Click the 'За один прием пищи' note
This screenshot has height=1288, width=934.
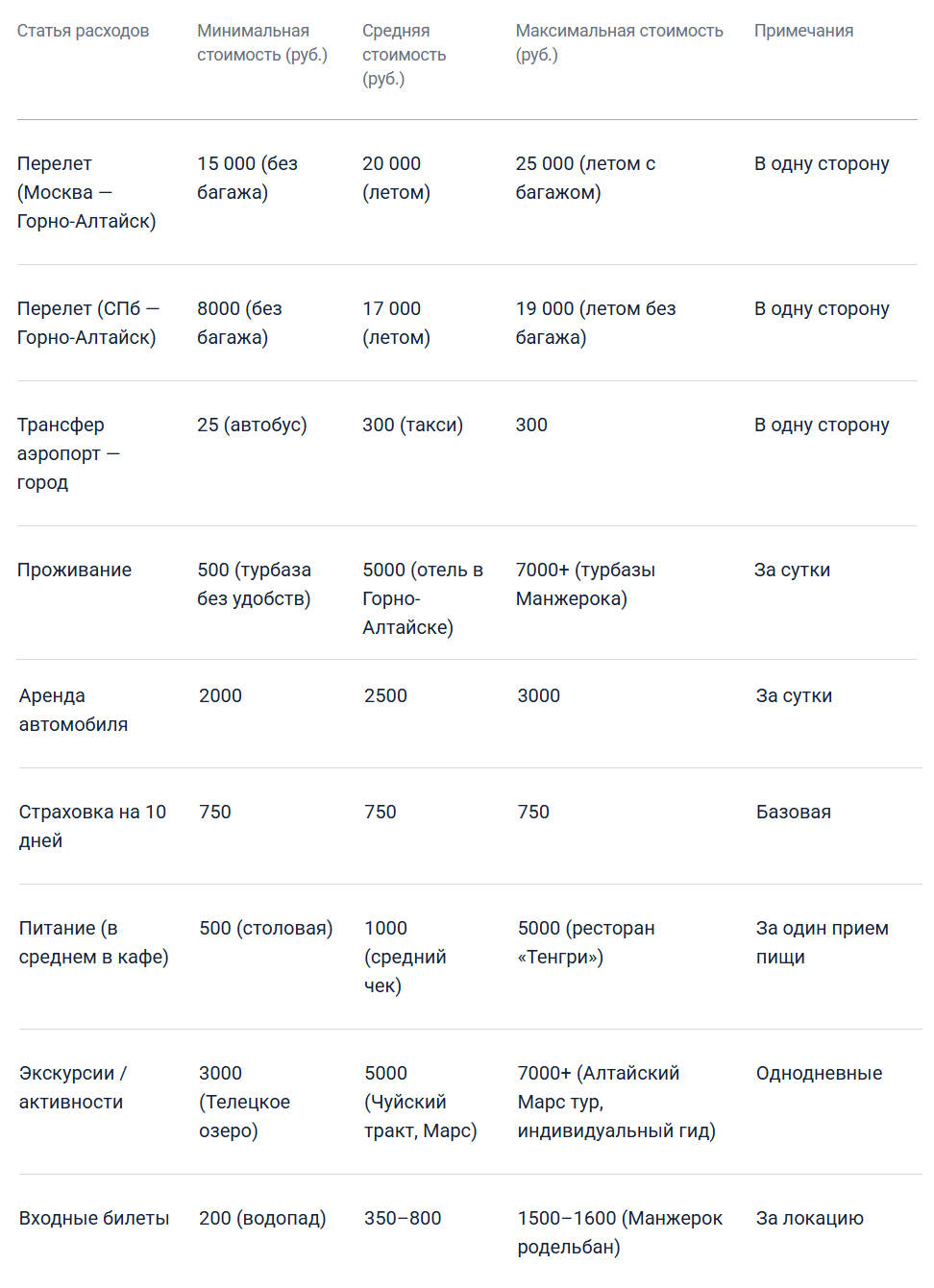822,942
